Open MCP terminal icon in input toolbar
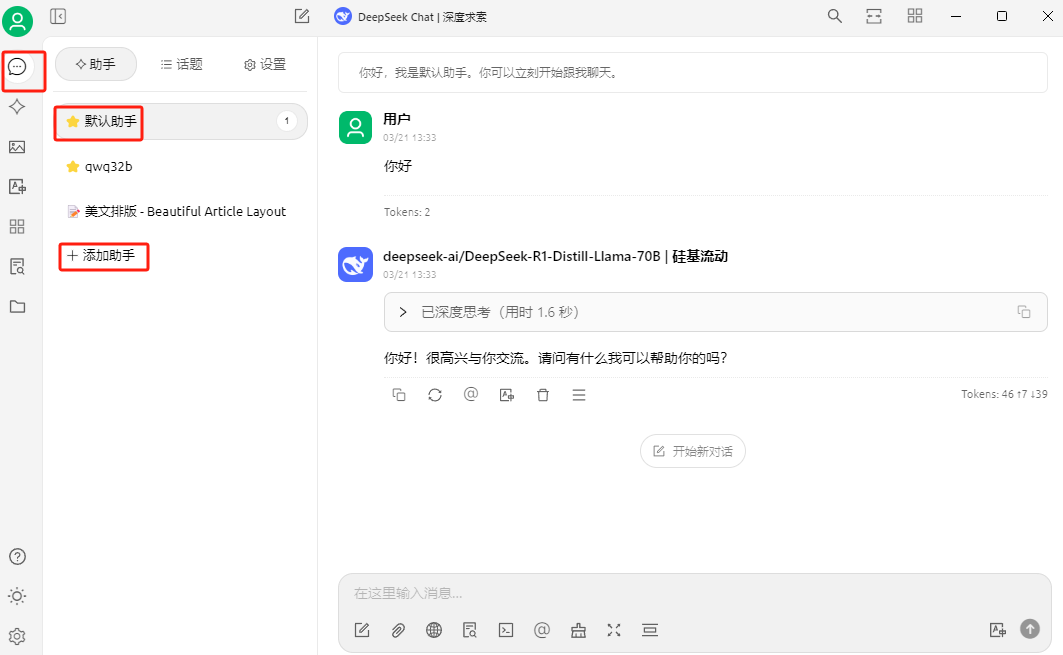Viewport: 1063px width, 655px height. point(506,630)
